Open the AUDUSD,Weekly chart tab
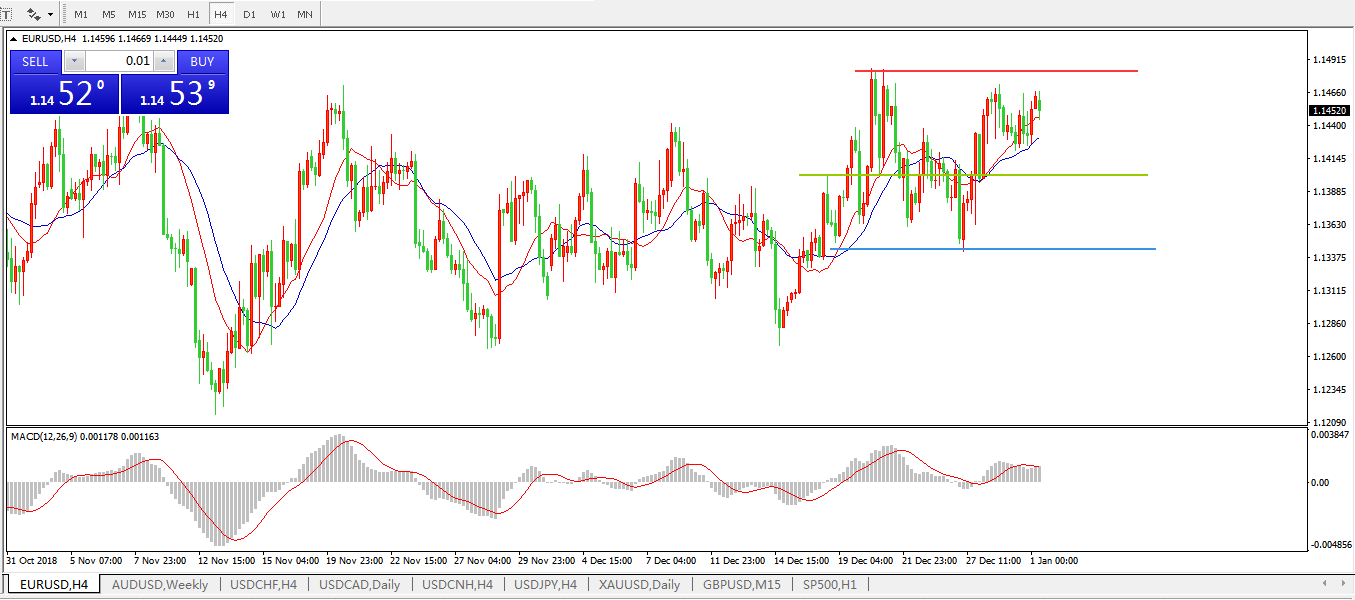The width and height of the screenshot is (1355, 600). (160, 584)
